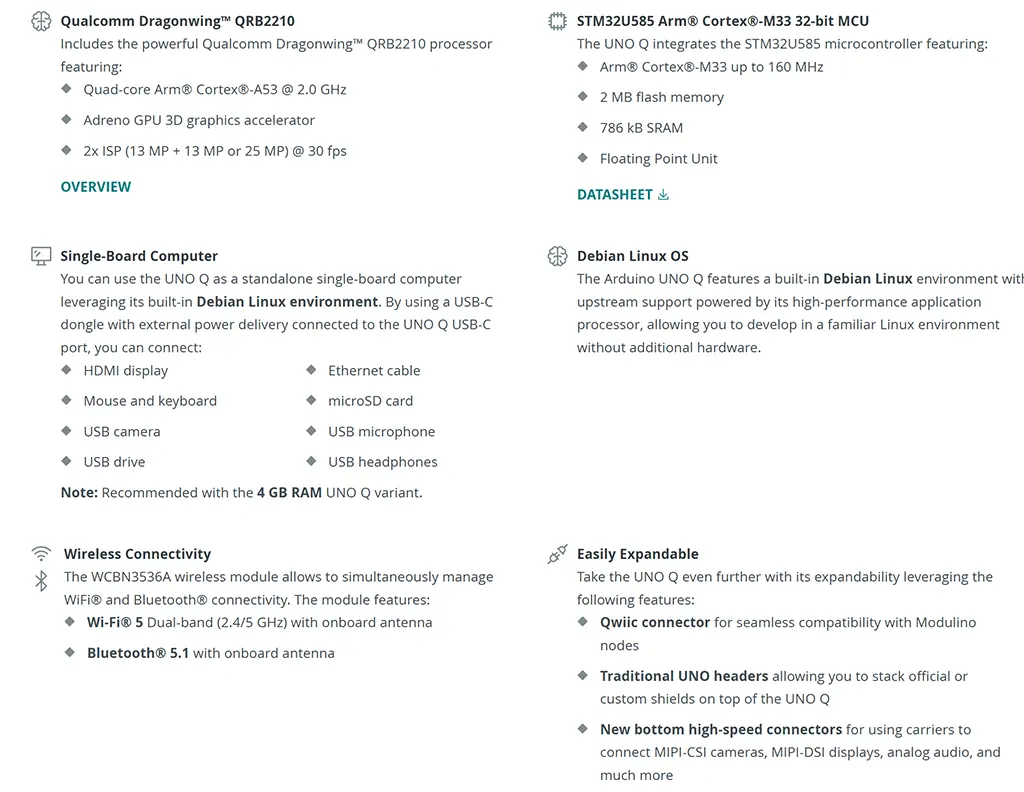Click the Easily Expandable plug icon
Image resolution: width=1024 pixels, height=792 pixels.
558,554
